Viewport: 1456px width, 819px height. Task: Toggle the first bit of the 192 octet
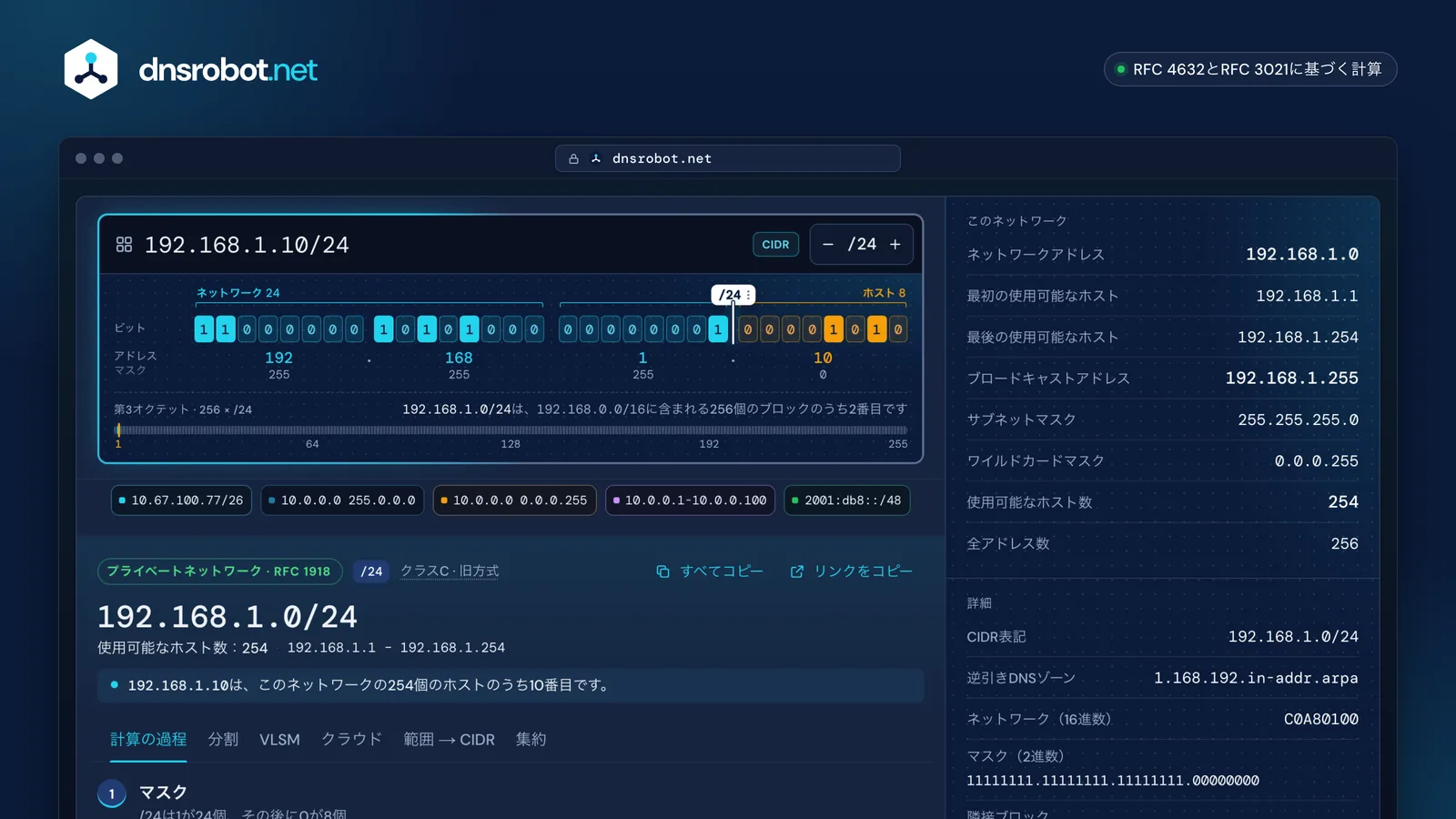coord(204,329)
